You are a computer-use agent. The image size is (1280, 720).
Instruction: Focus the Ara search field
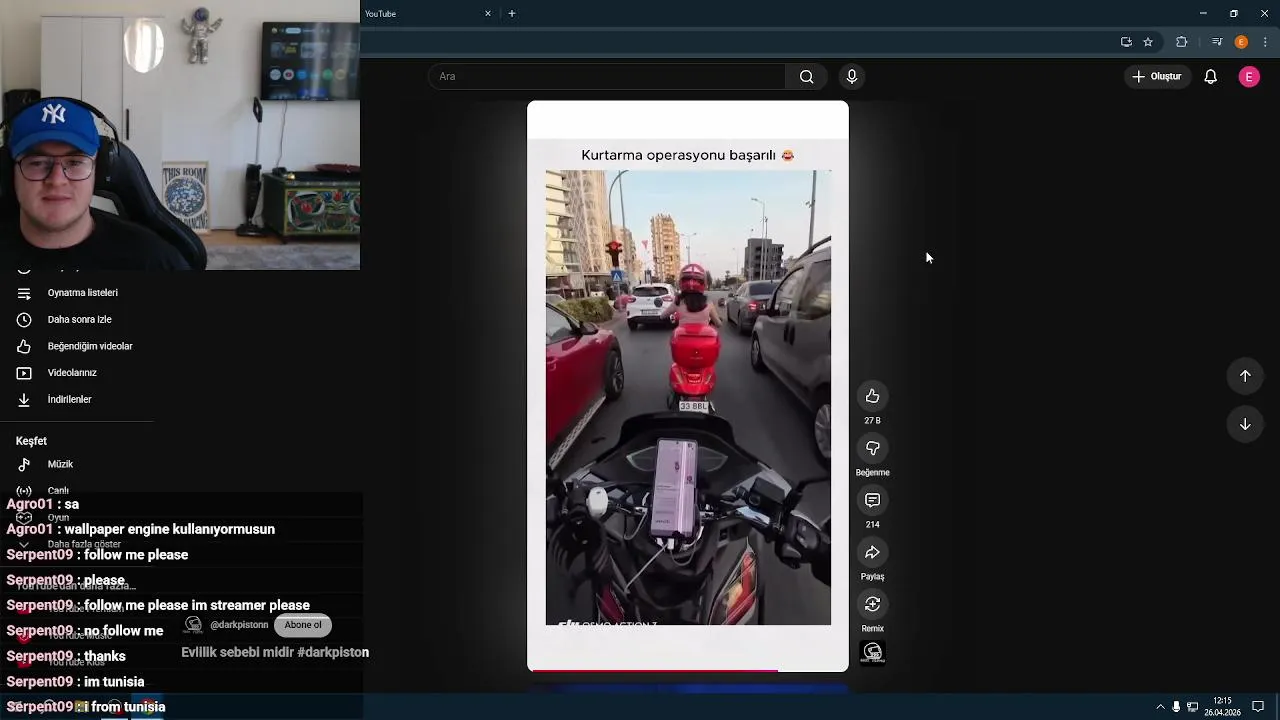[x=608, y=77]
